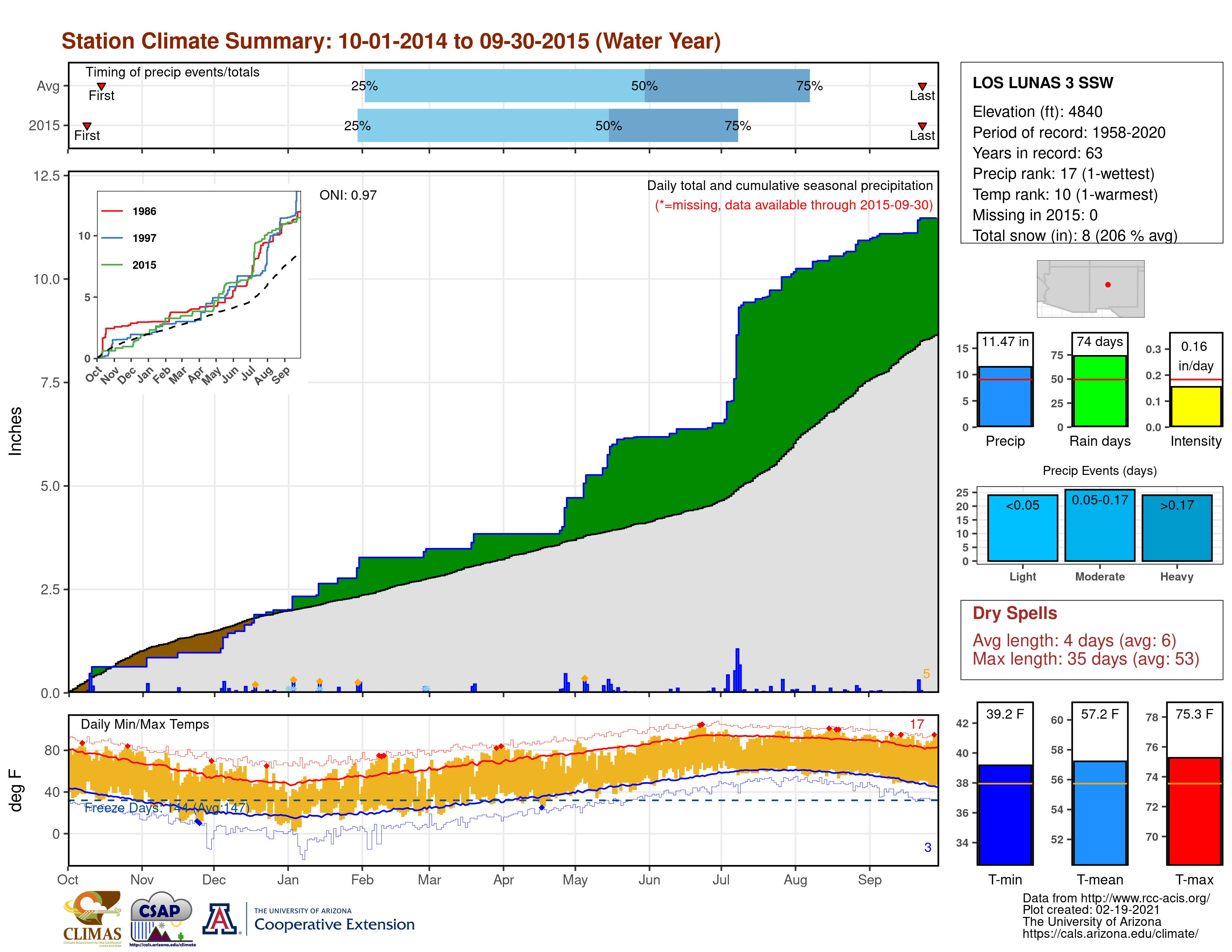Screen dimensions: 1232x952
Task: Click the 'ONI: 0.97' text
Action: pos(348,195)
